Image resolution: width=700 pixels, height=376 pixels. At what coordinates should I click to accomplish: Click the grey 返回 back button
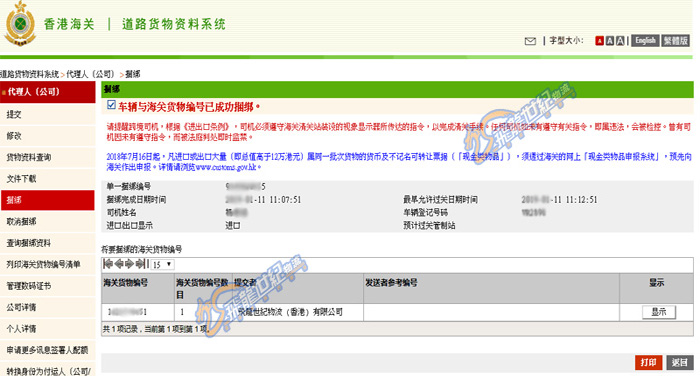pos(679,362)
